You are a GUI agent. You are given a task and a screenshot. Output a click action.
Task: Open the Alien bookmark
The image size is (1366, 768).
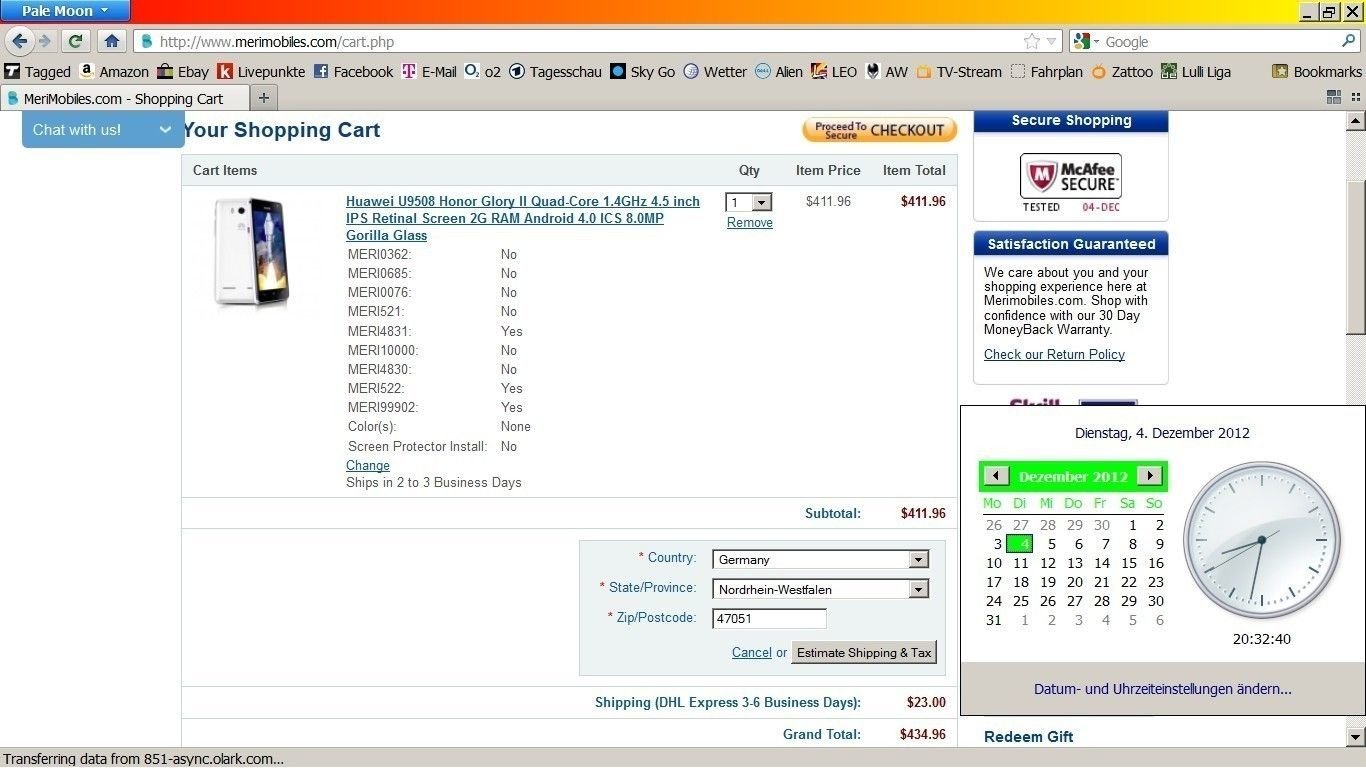[x=779, y=71]
